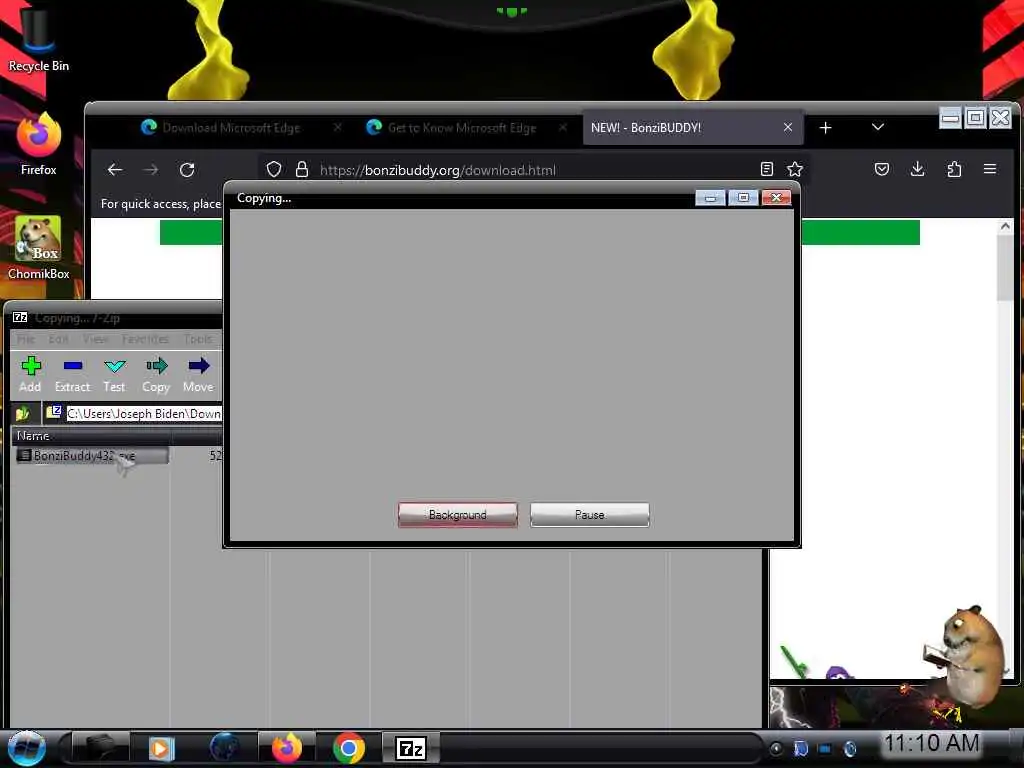The width and height of the screenshot is (1024, 768).
Task: Open the 7-Zip Favorites menu
Action: tap(145, 339)
